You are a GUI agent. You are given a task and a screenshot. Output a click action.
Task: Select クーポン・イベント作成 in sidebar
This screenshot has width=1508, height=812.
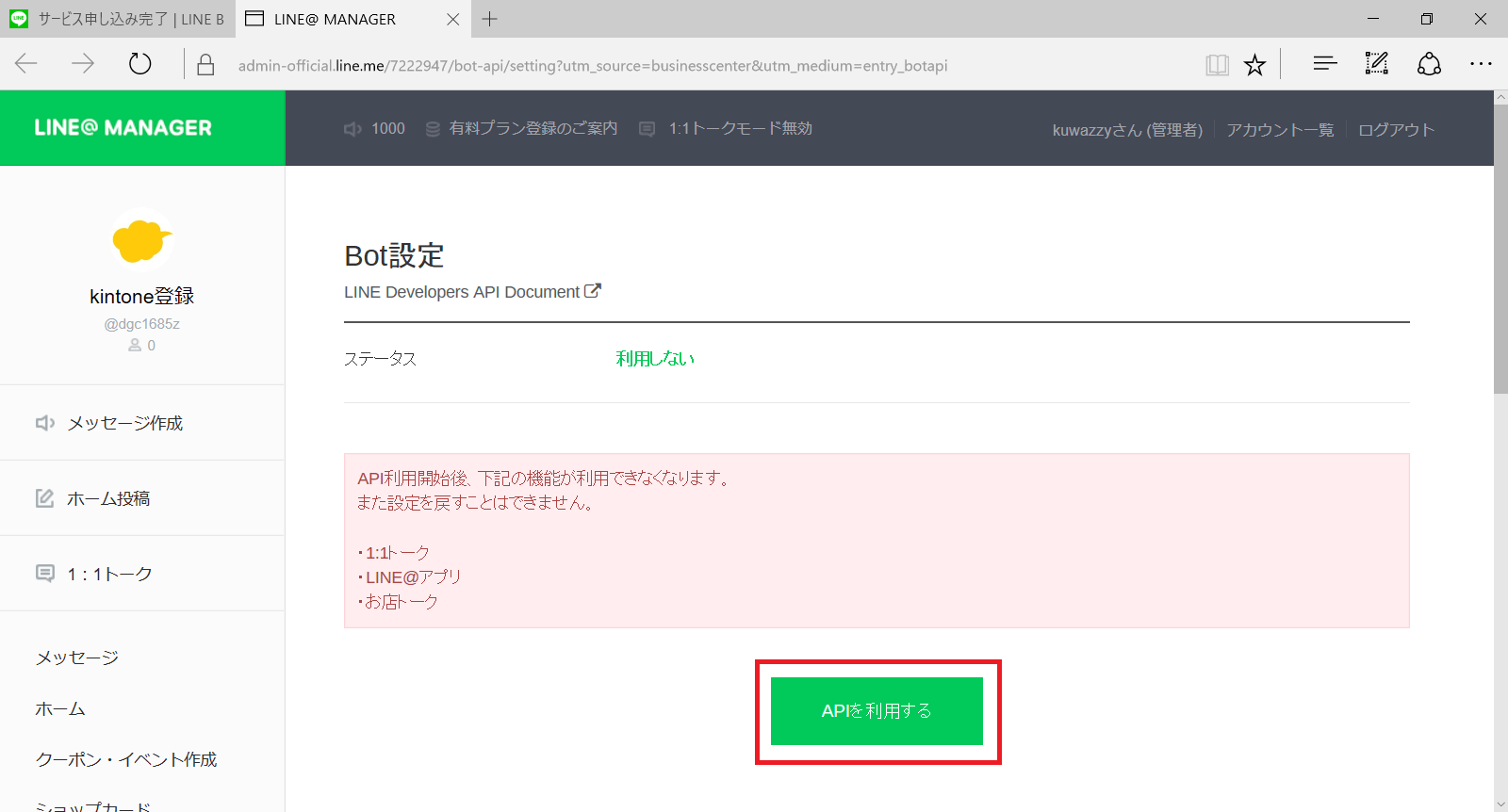tap(126, 759)
